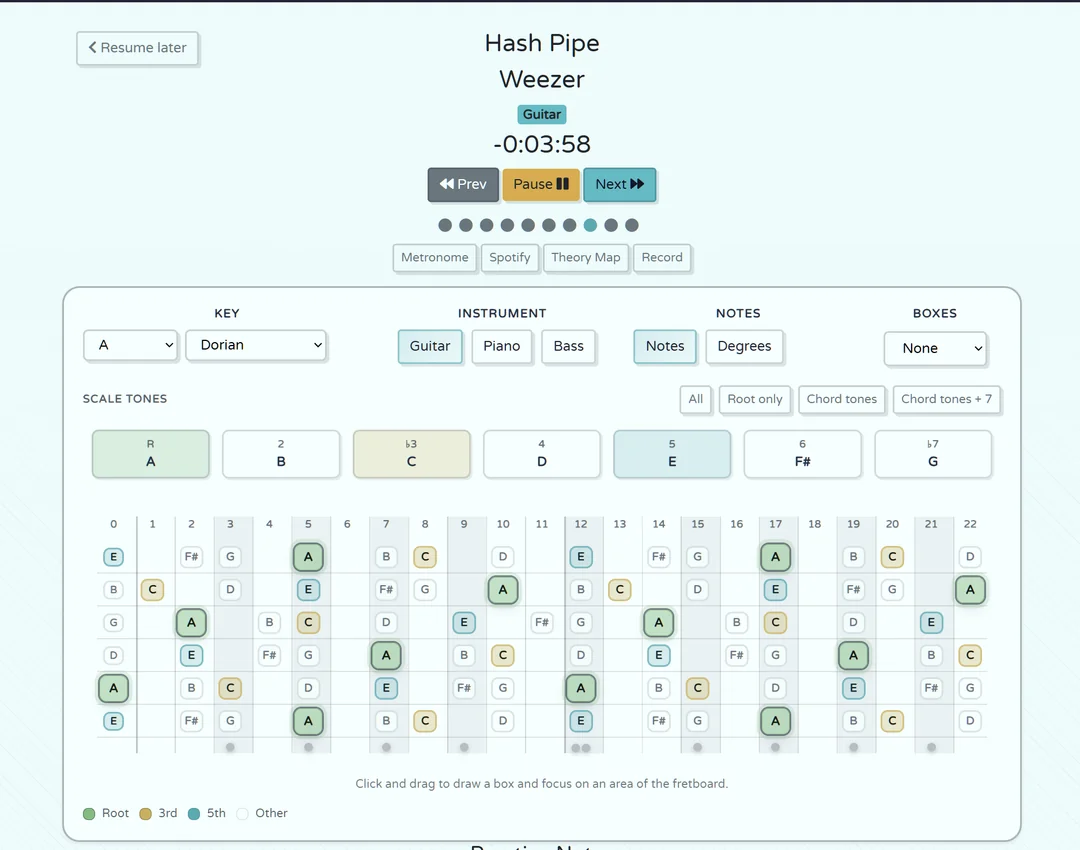Viewport: 1080px width, 850px height.
Task: Click E note at fret 21 third string
Action: click(931, 623)
